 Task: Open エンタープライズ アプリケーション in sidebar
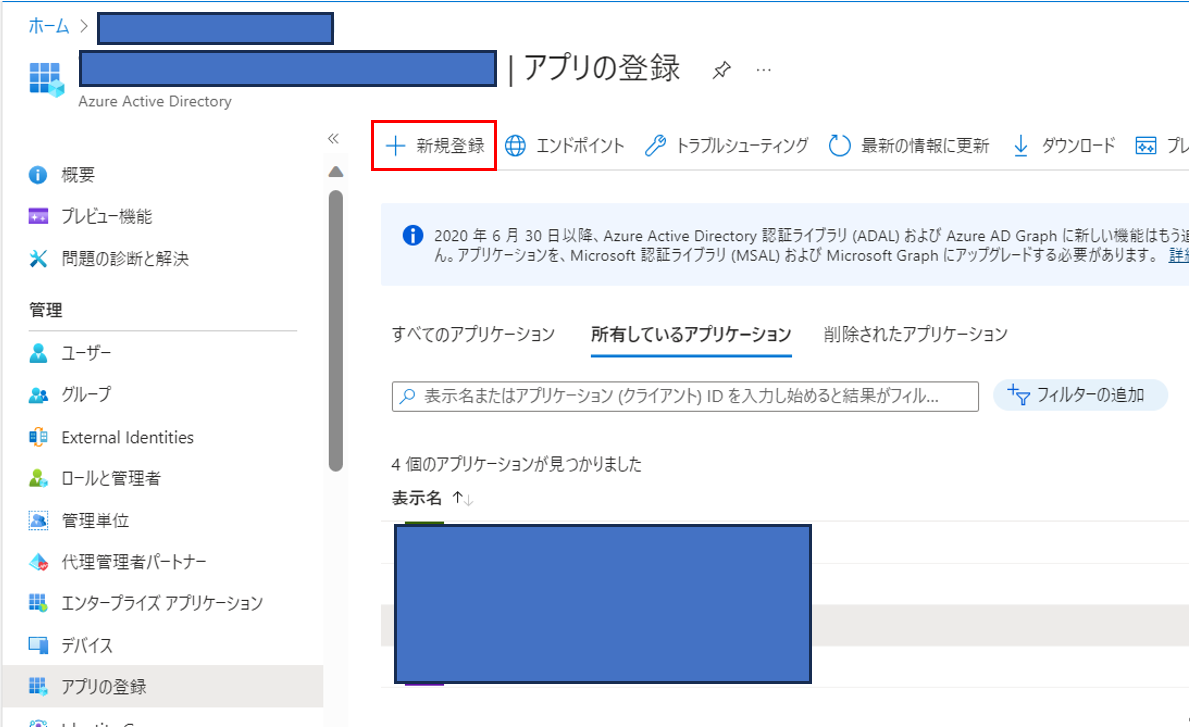tap(162, 603)
